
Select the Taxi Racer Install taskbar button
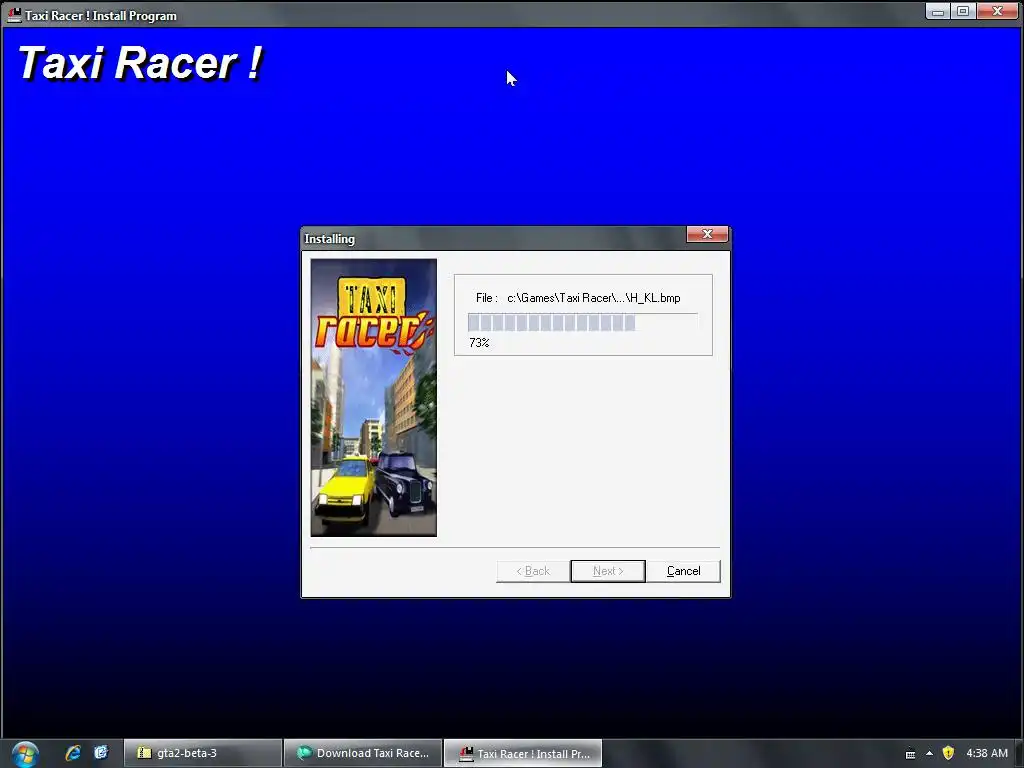523,753
